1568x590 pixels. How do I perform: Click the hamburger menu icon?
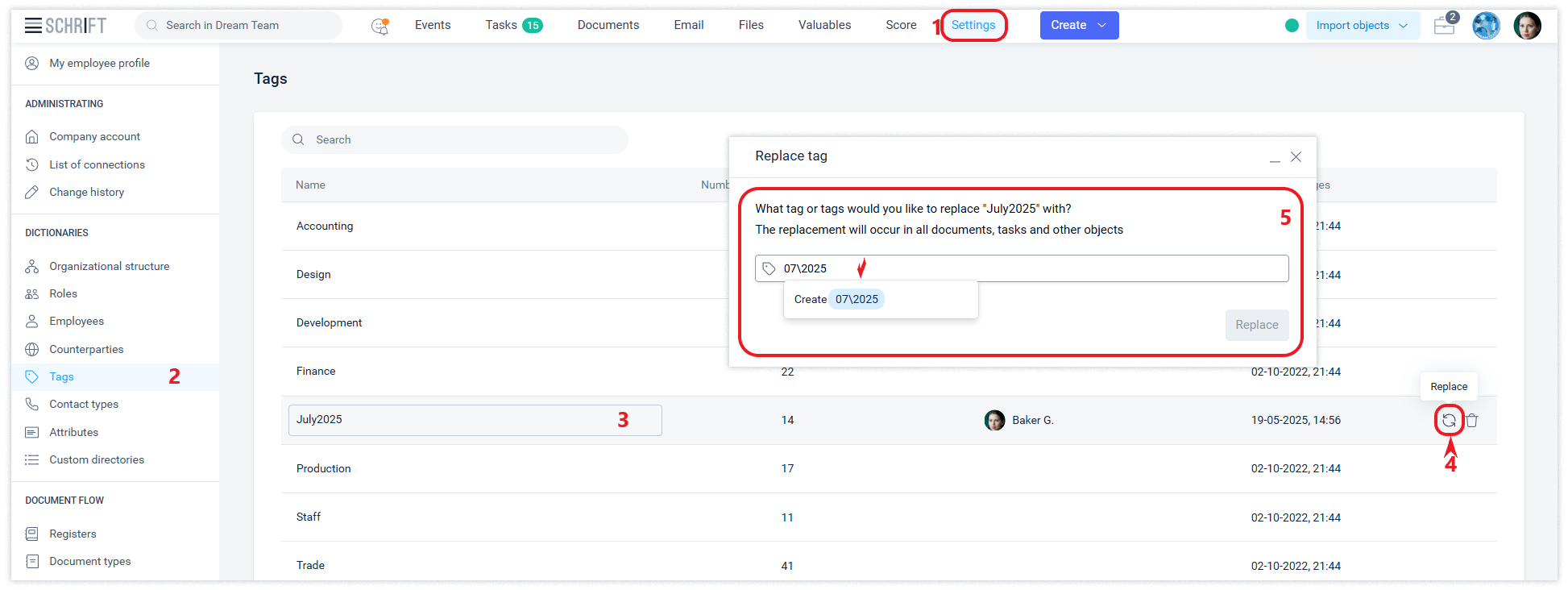coord(33,26)
